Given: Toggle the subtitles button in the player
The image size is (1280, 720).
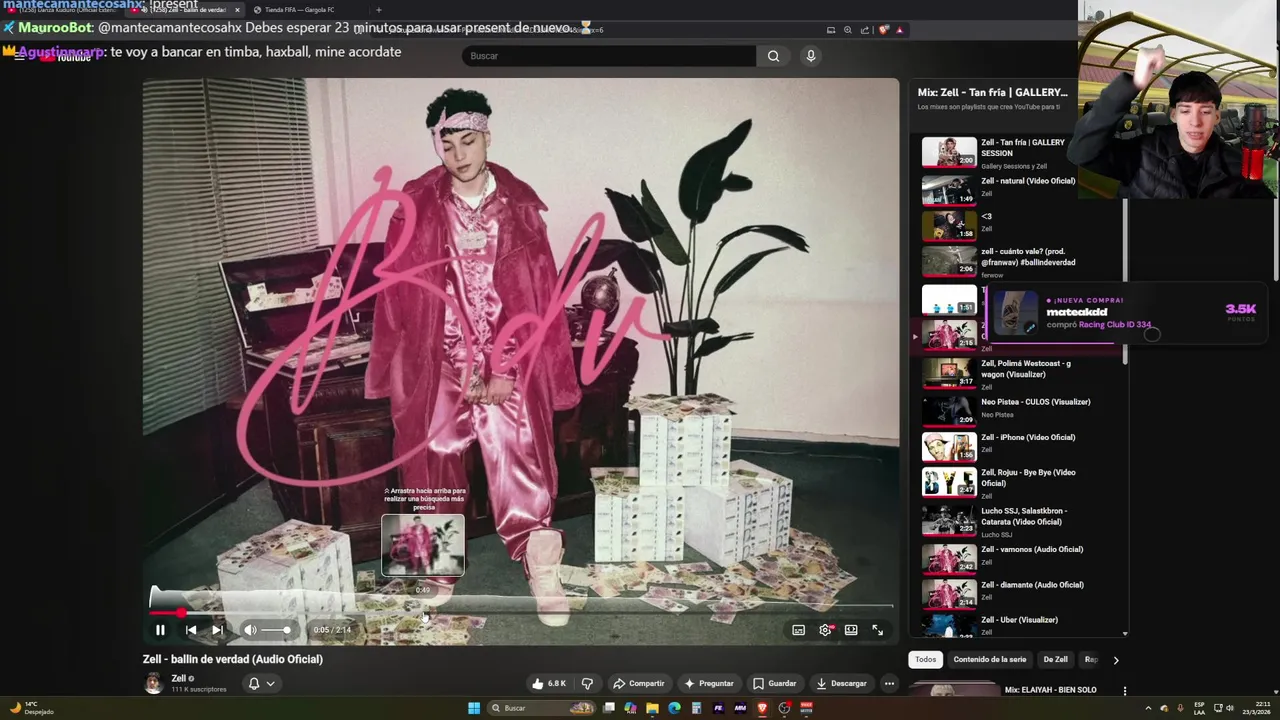Looking at the screenshot, I should tap(798, 630).
